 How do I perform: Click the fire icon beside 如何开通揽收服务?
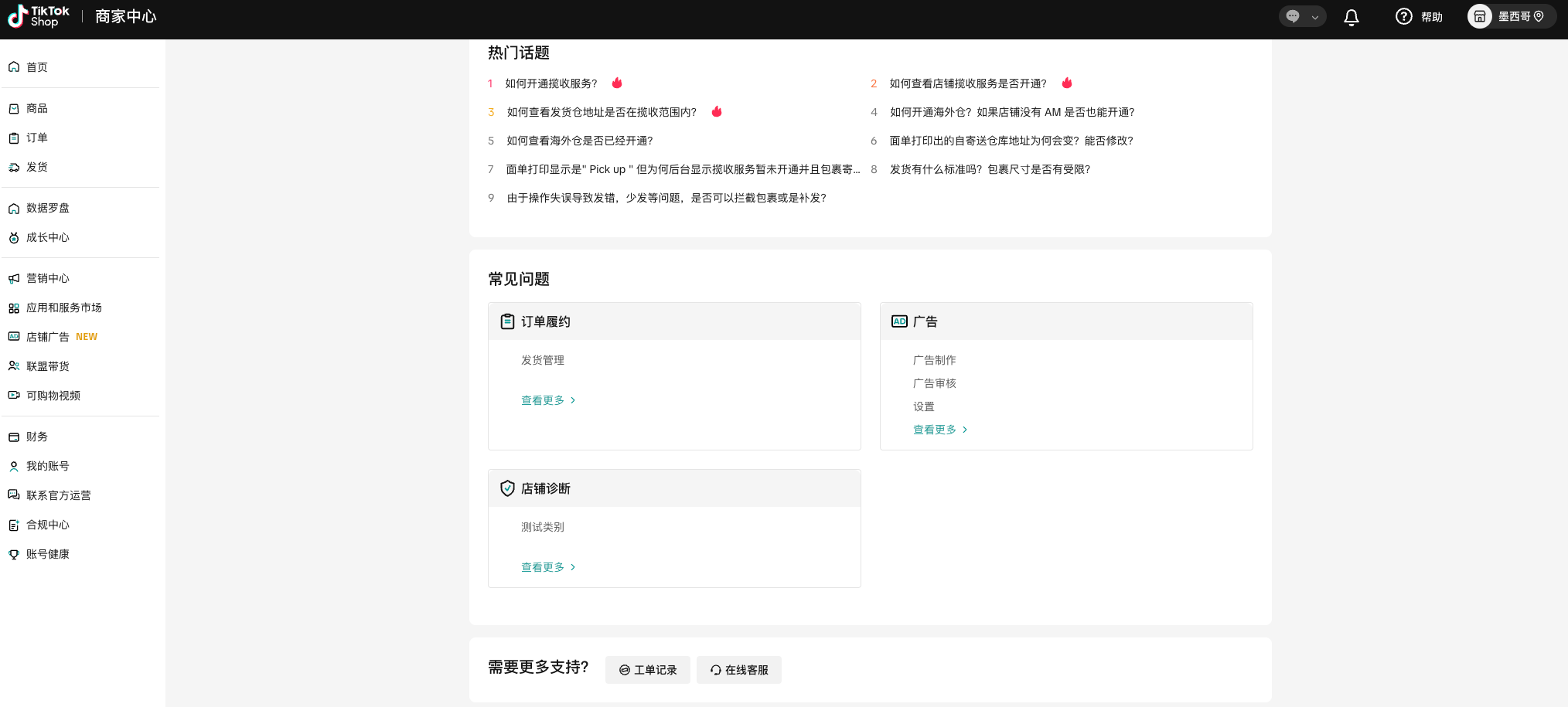617,83
